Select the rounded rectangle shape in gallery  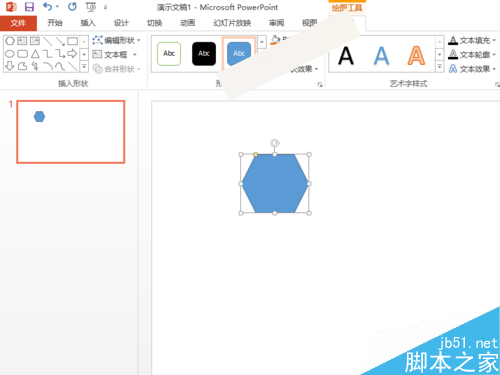tap(22, 54)
